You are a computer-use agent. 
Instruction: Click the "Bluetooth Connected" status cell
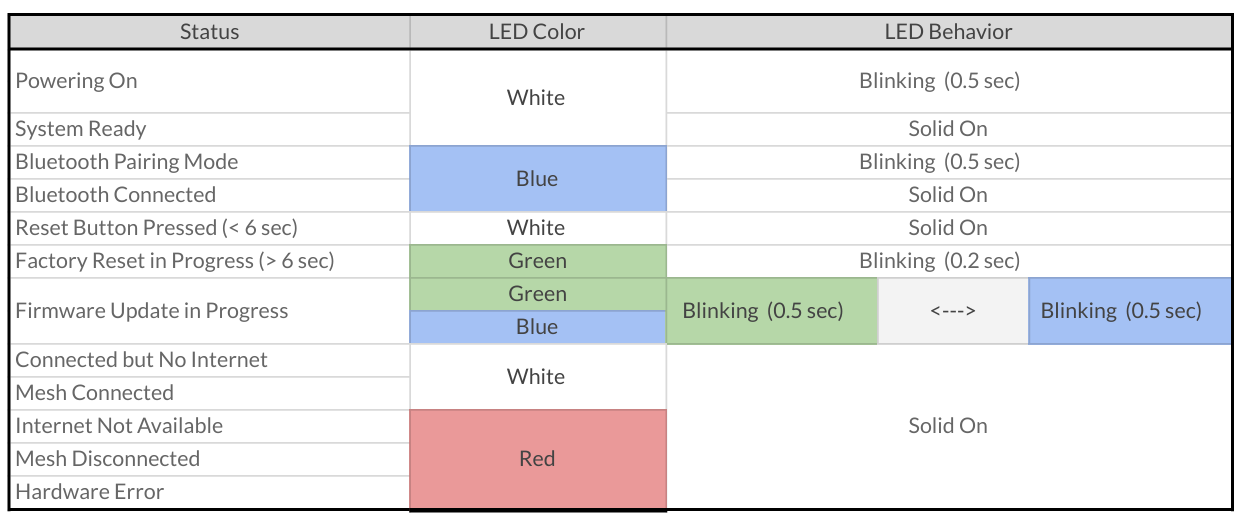(209, 195)
